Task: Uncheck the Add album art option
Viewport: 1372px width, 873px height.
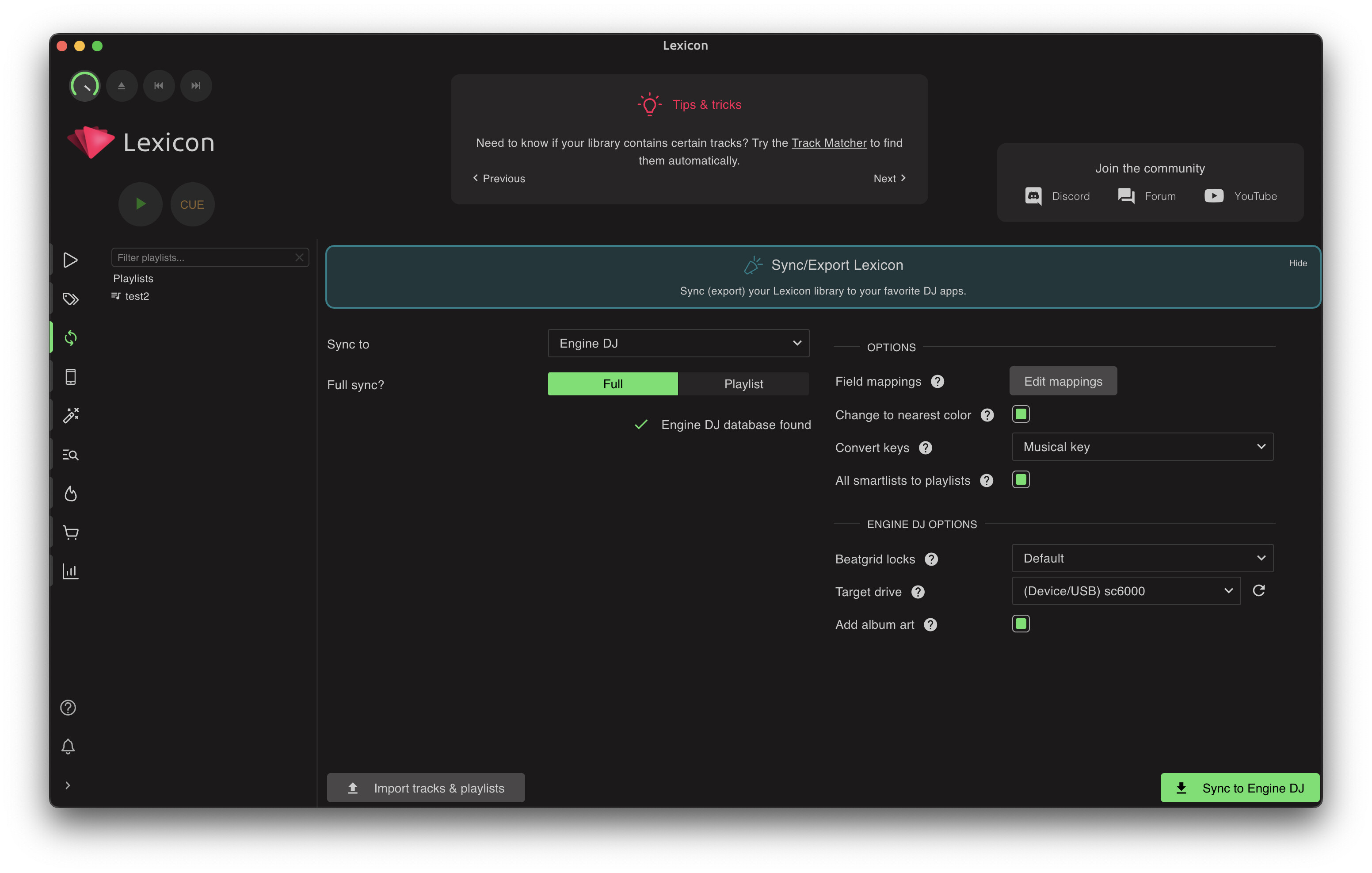Action: click(x=1021, y=624)
